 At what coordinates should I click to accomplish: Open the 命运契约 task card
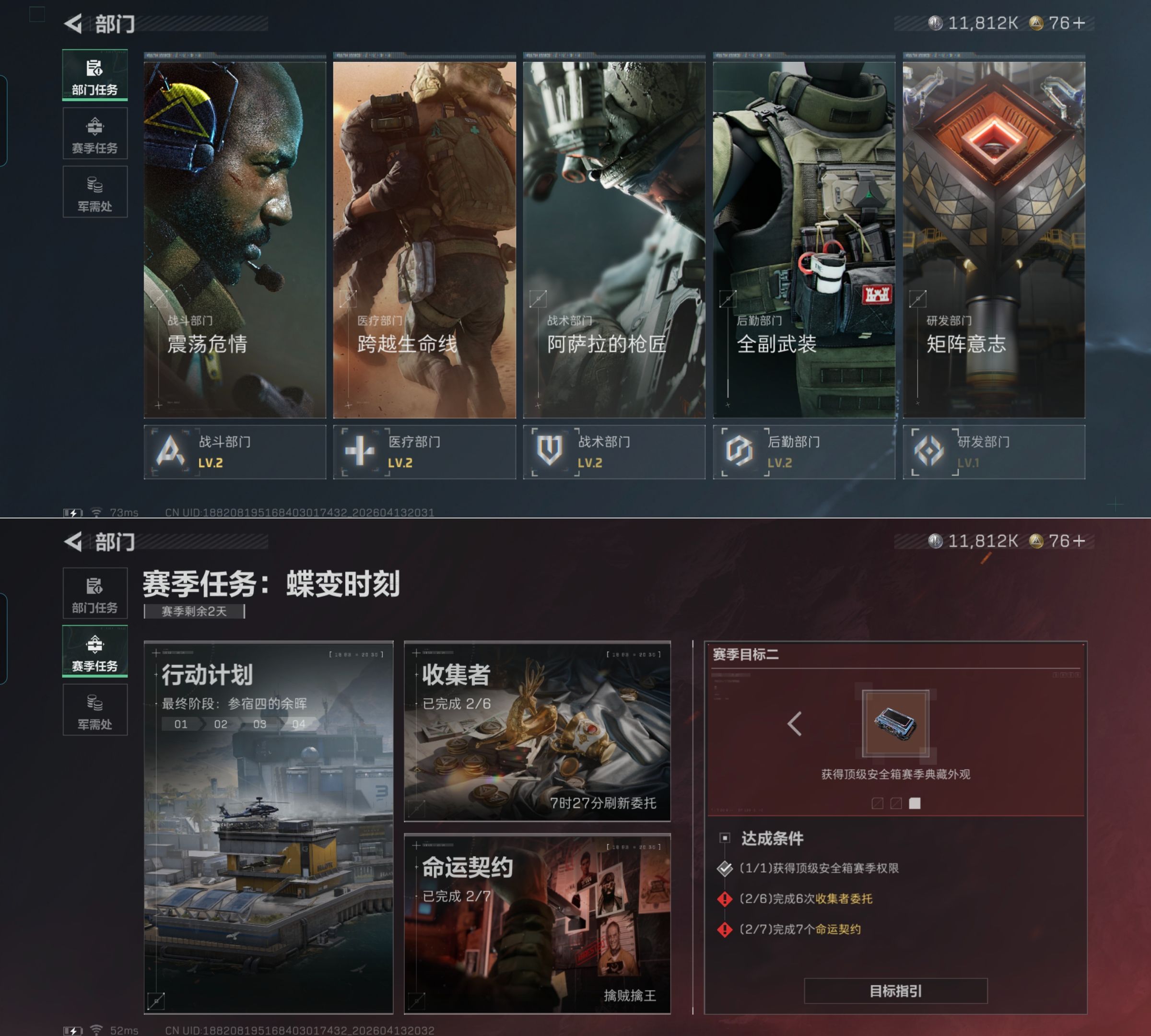tap(537, 923)
